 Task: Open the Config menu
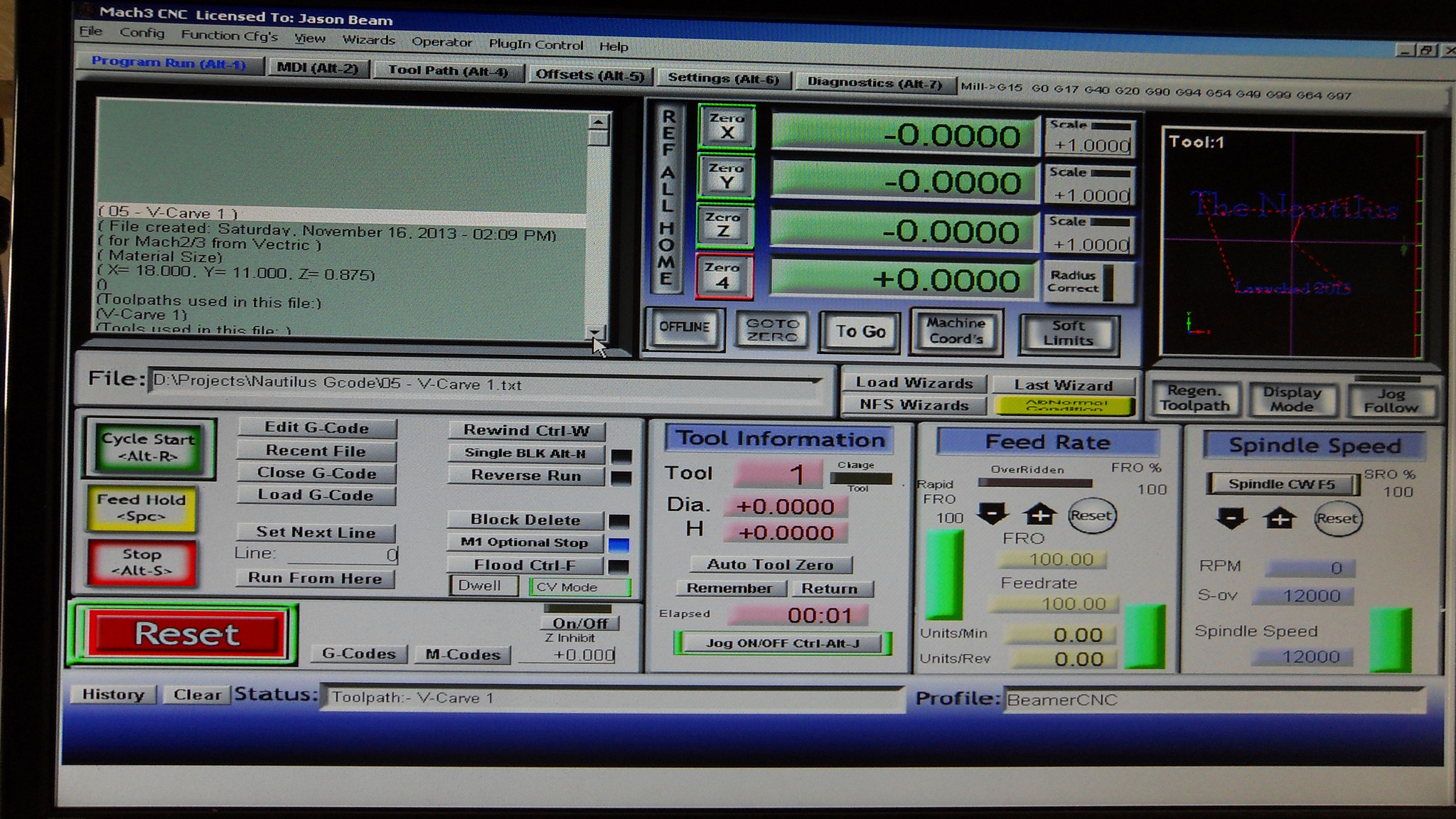click(x=141, y=33)
